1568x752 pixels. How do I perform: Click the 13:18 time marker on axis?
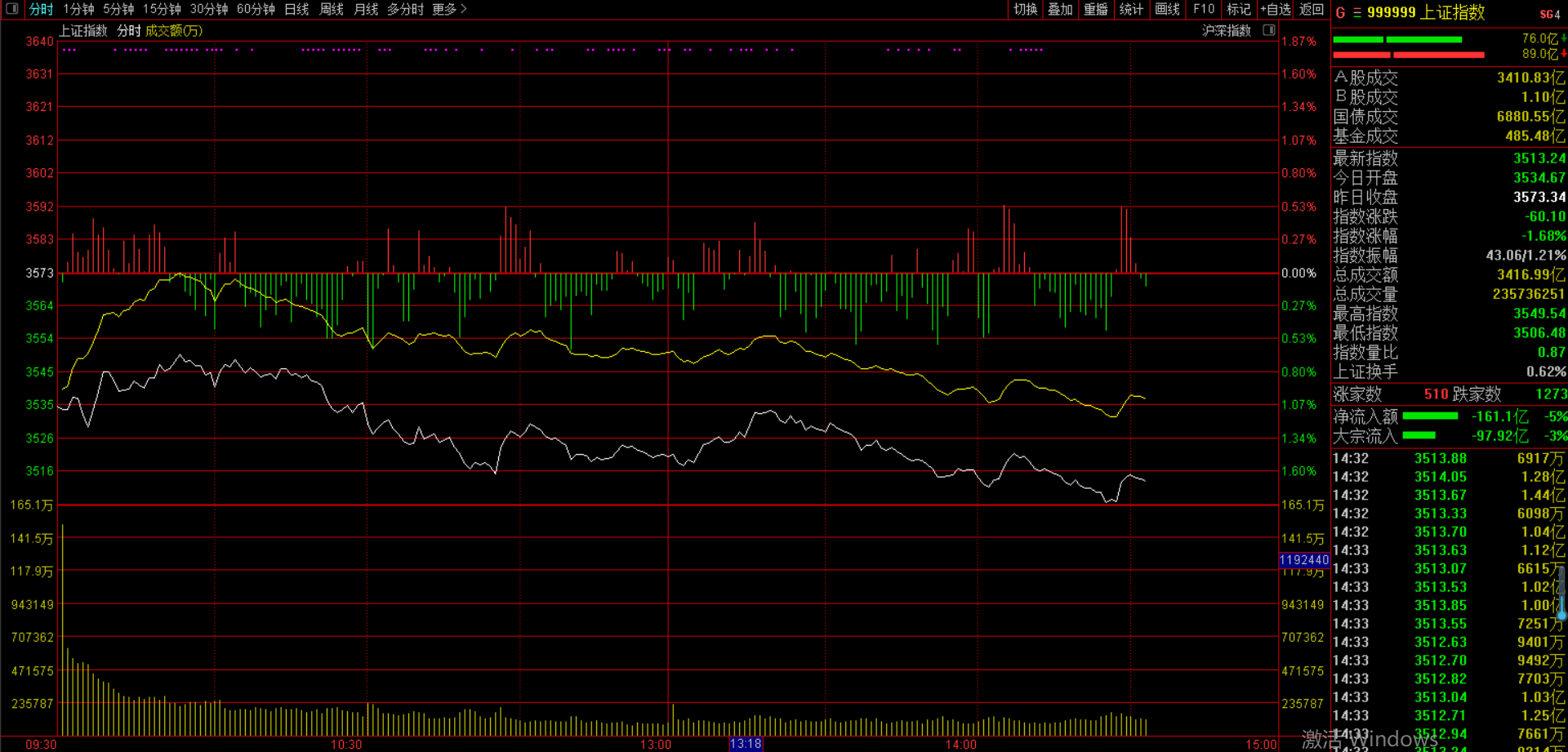745,744
